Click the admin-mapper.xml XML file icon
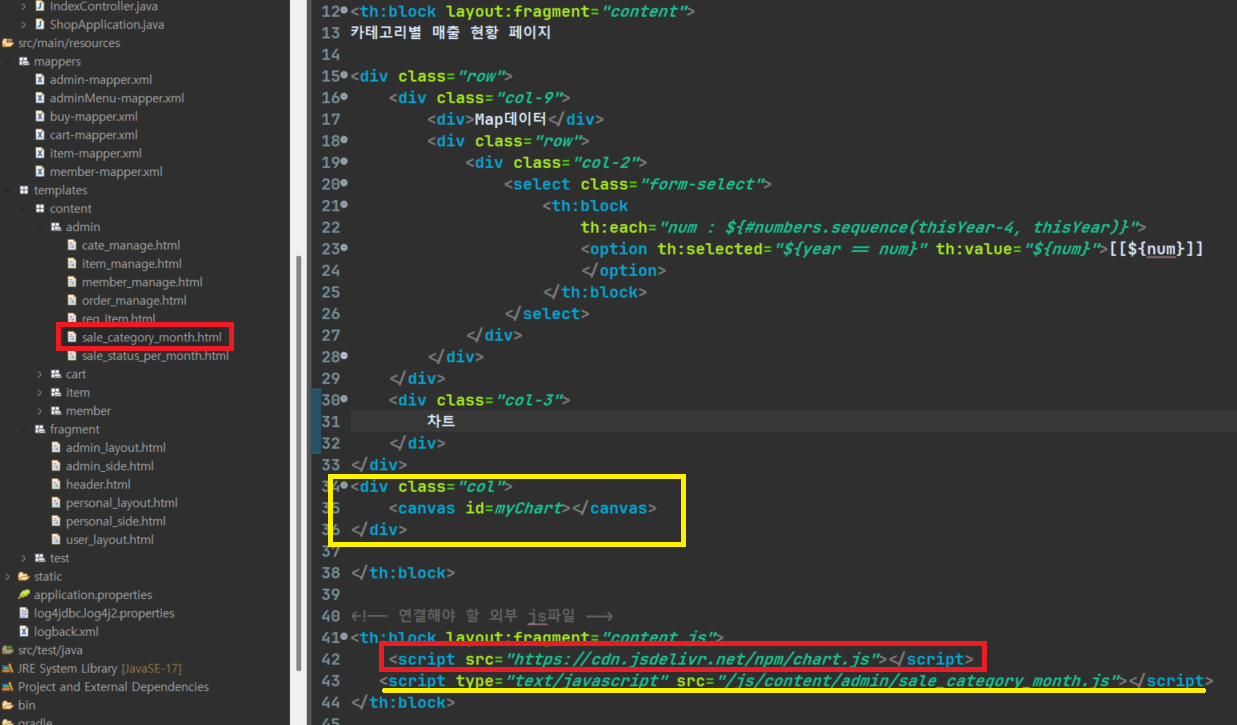 pyautogui.click(x=40, y=80)
